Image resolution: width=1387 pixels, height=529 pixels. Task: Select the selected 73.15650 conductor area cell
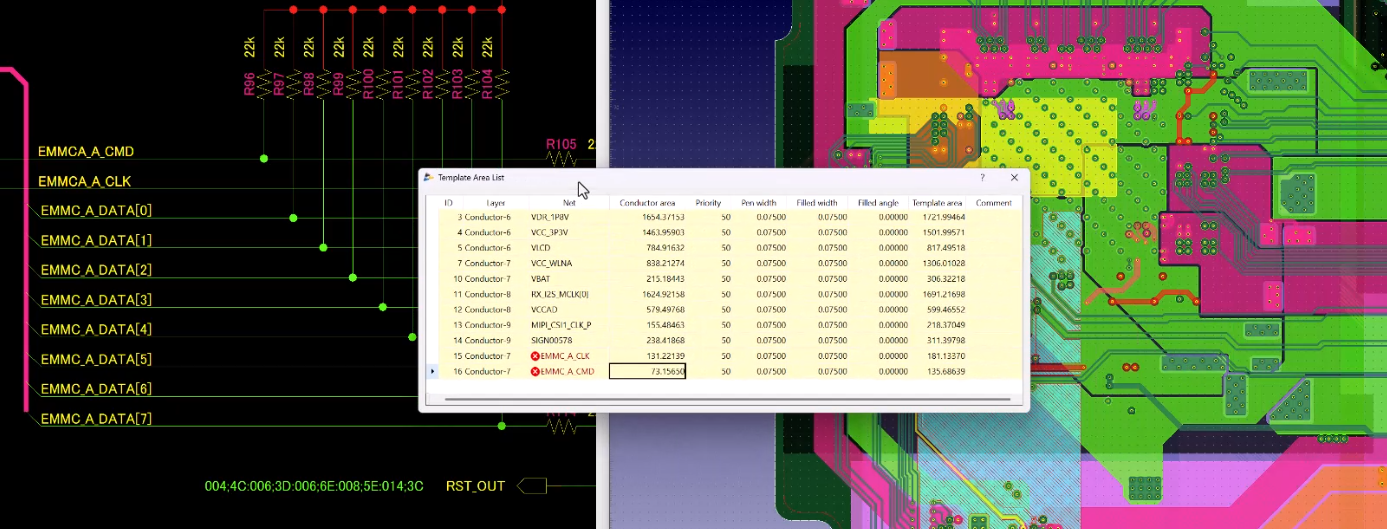[647, 371]
